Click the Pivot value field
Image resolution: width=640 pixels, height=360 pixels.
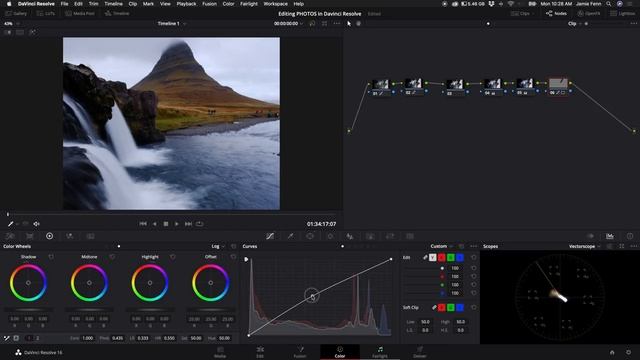(x=118, y=338)
